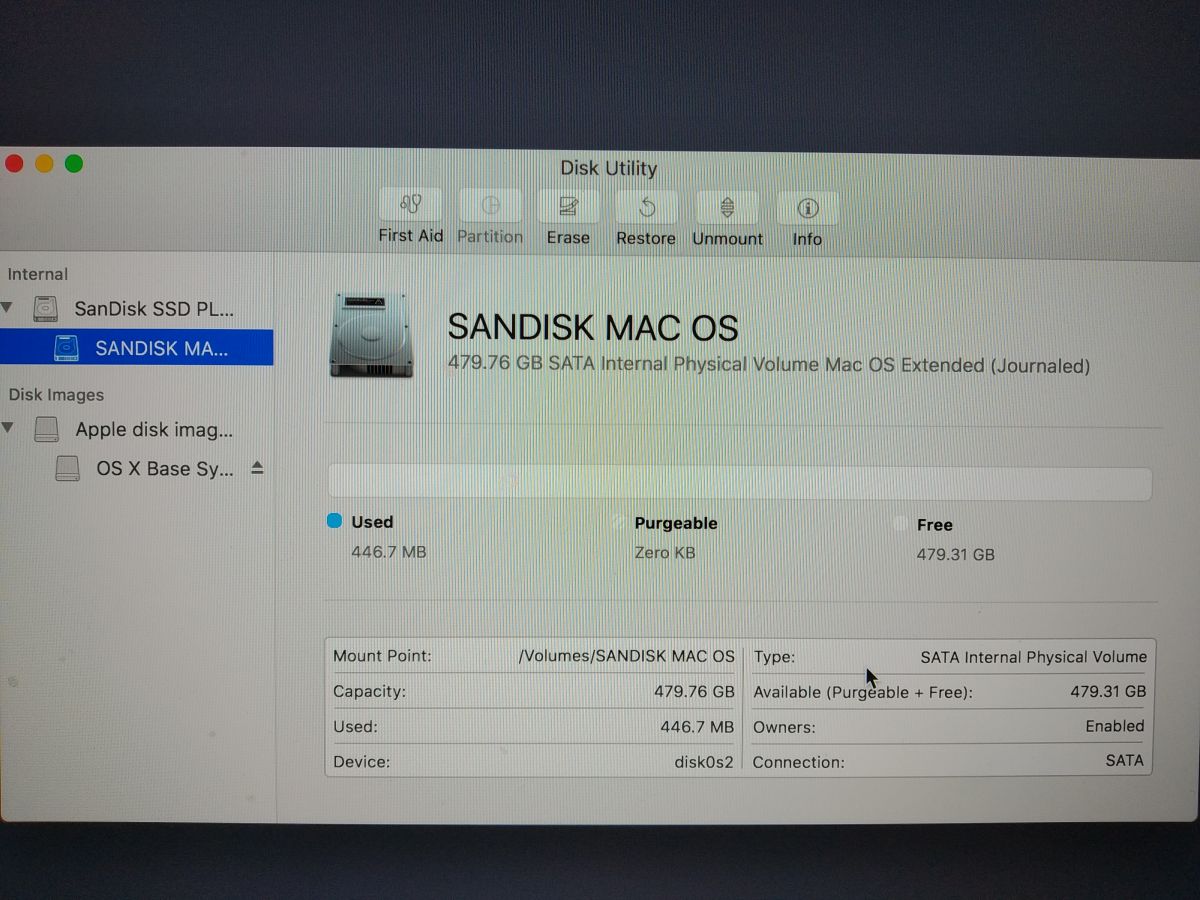Click the 479.31 GB free value under Free

[x=956, y=554]
